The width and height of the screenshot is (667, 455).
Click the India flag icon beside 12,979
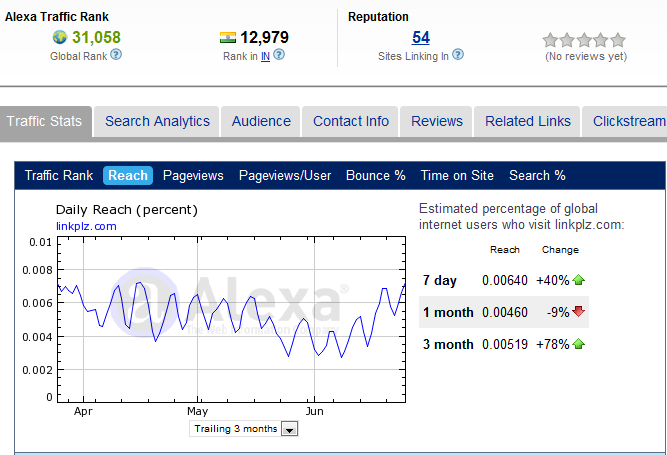coord(228,37)
